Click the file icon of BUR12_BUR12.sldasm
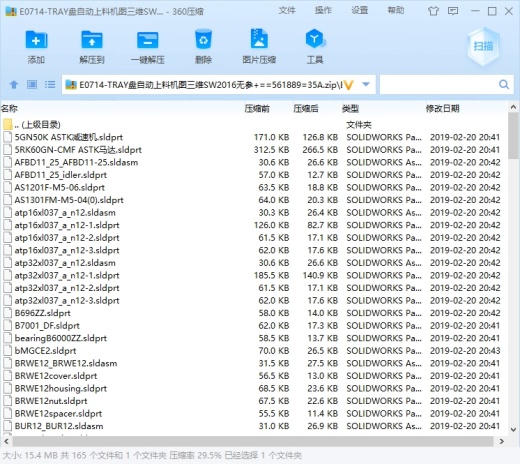This screenshot has width=520, height=464. point(7,426)
